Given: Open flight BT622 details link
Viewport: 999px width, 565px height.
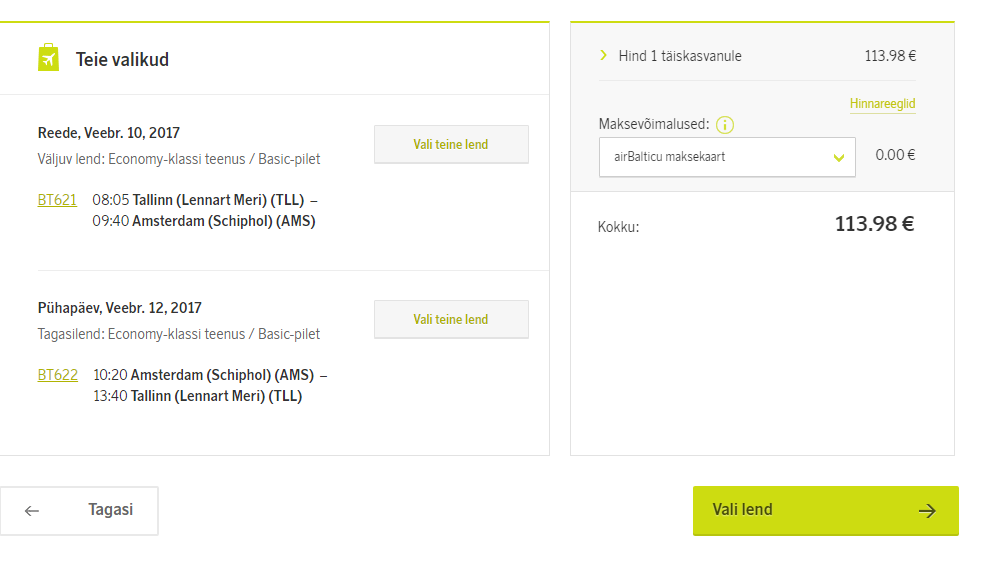Looking at the screenshot, I should tap(58, 375).
